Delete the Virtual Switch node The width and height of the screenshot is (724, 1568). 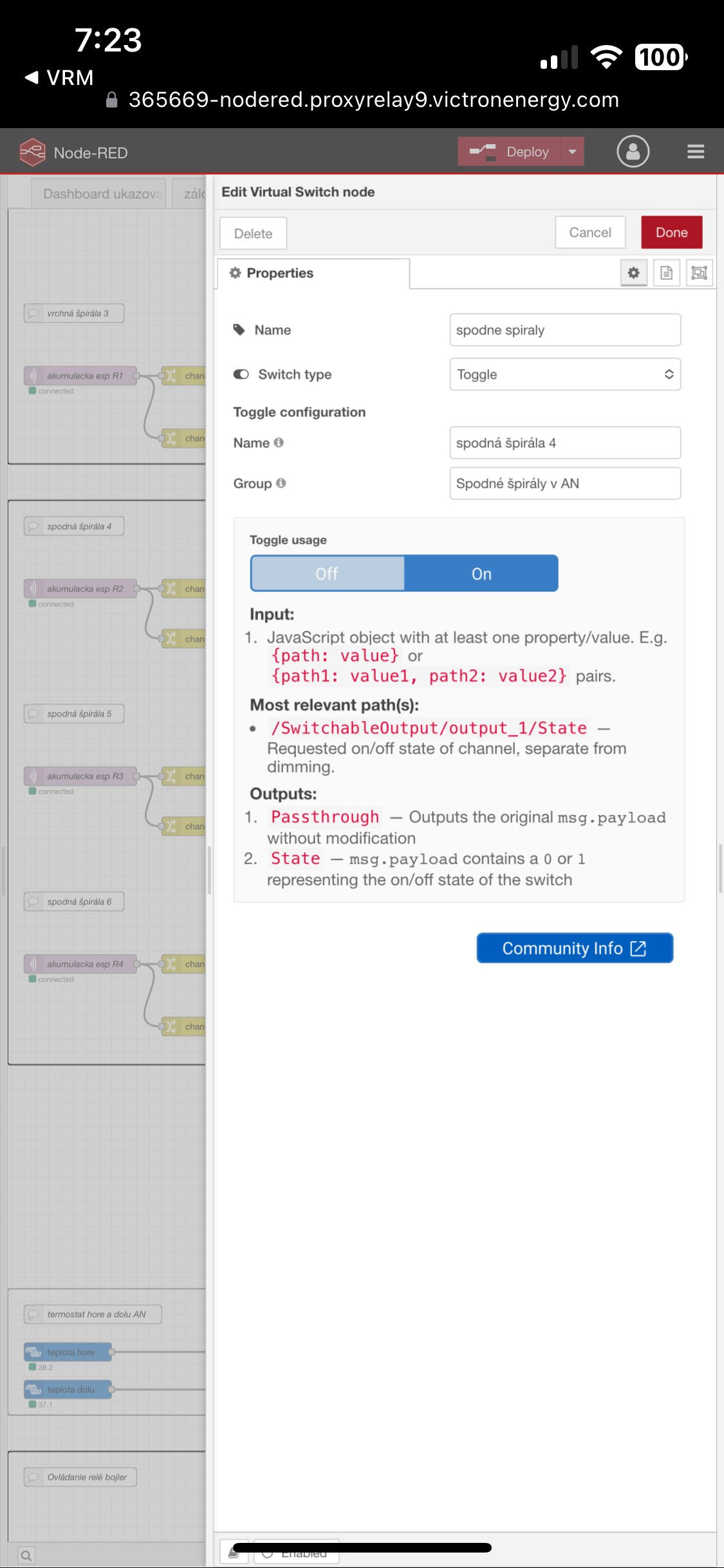(253, 234)
